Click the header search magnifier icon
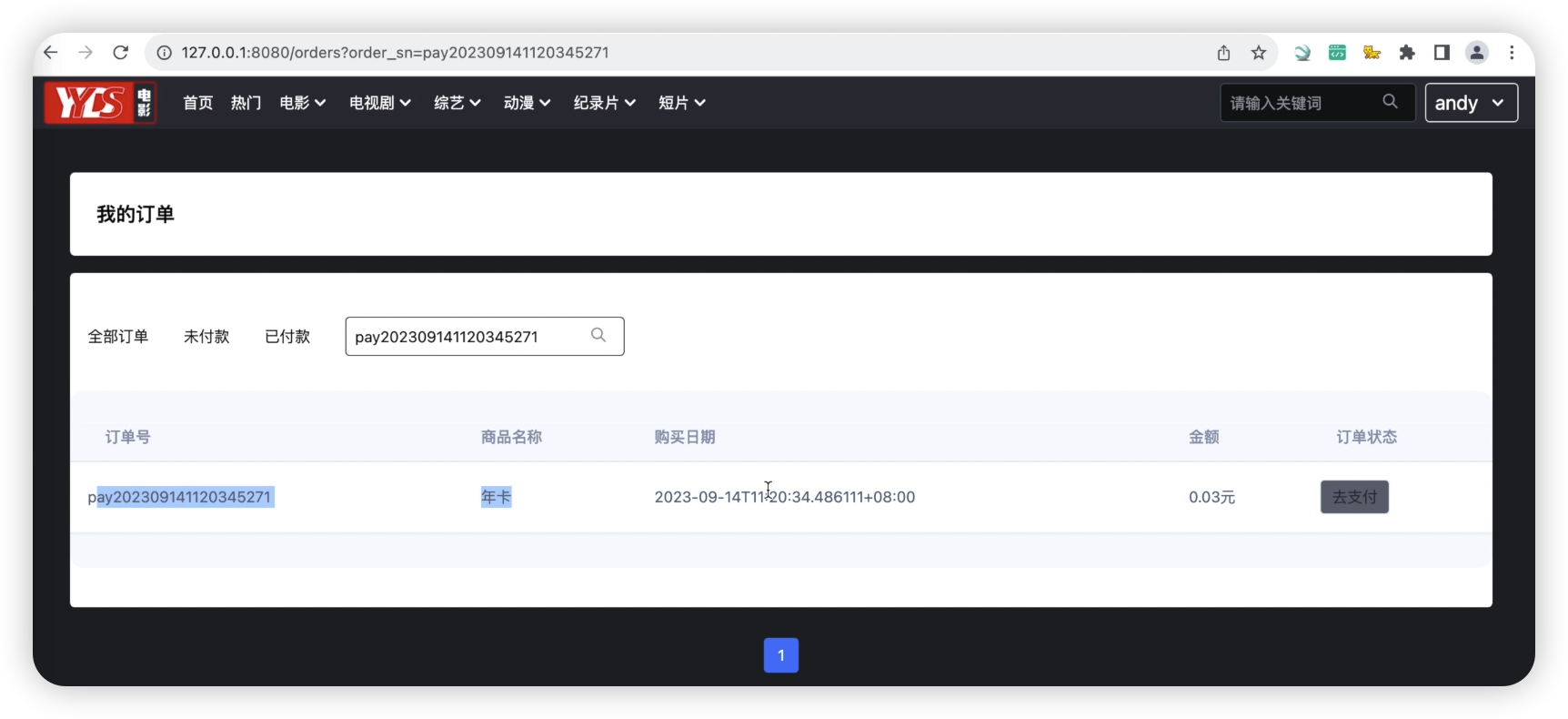This screenshot has height=719, width=1568. coord(1390,102)
